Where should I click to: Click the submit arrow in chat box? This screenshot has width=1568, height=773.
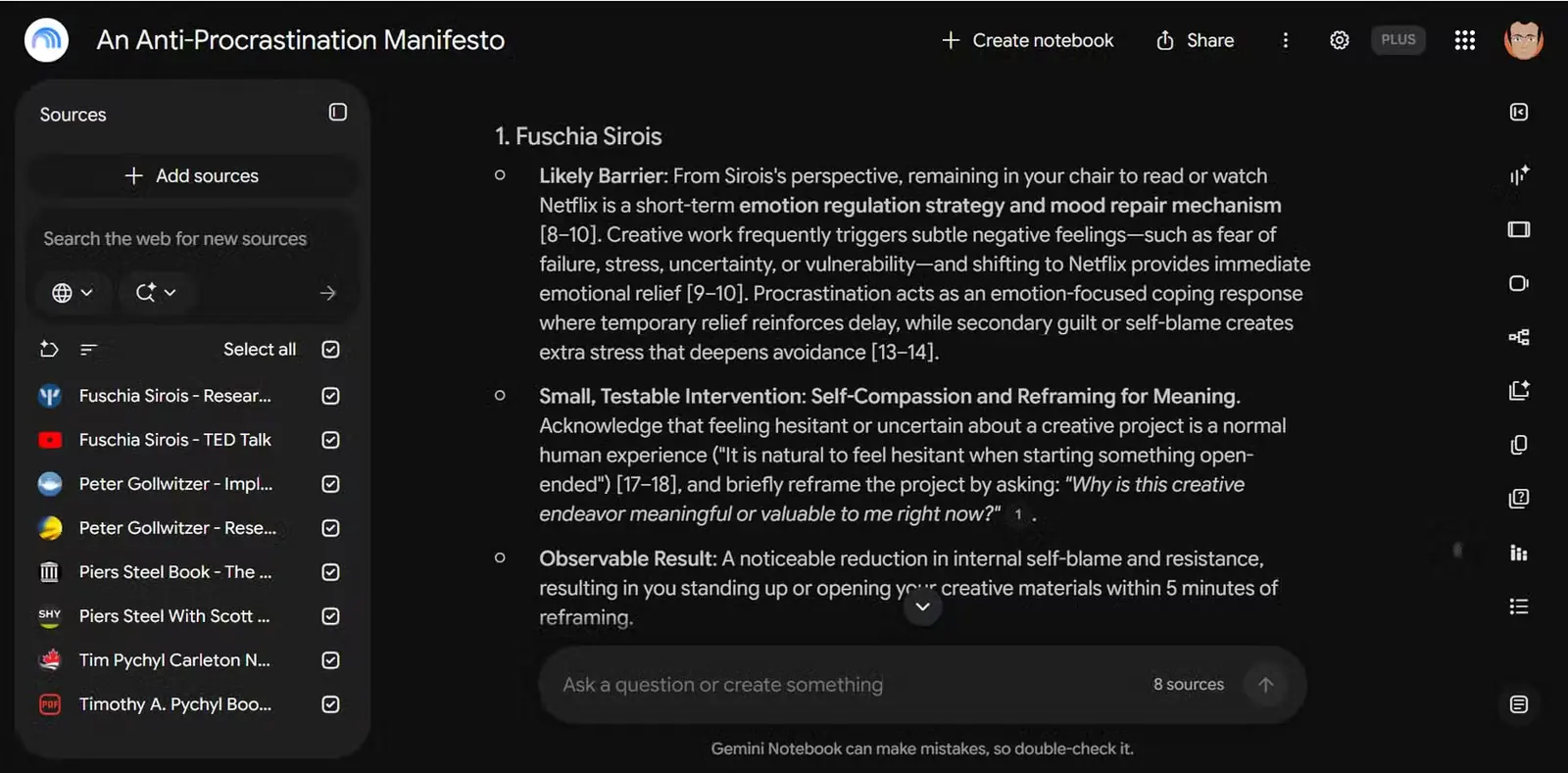1265,685
